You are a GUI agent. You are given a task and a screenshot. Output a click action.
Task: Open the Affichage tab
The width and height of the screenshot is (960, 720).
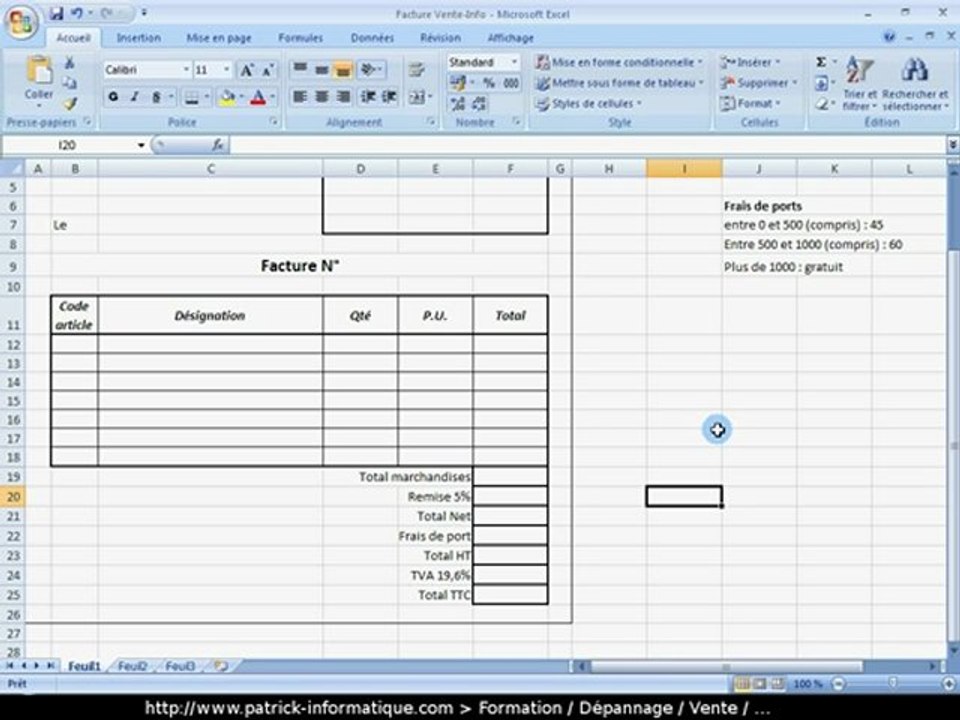click(510, 38)
